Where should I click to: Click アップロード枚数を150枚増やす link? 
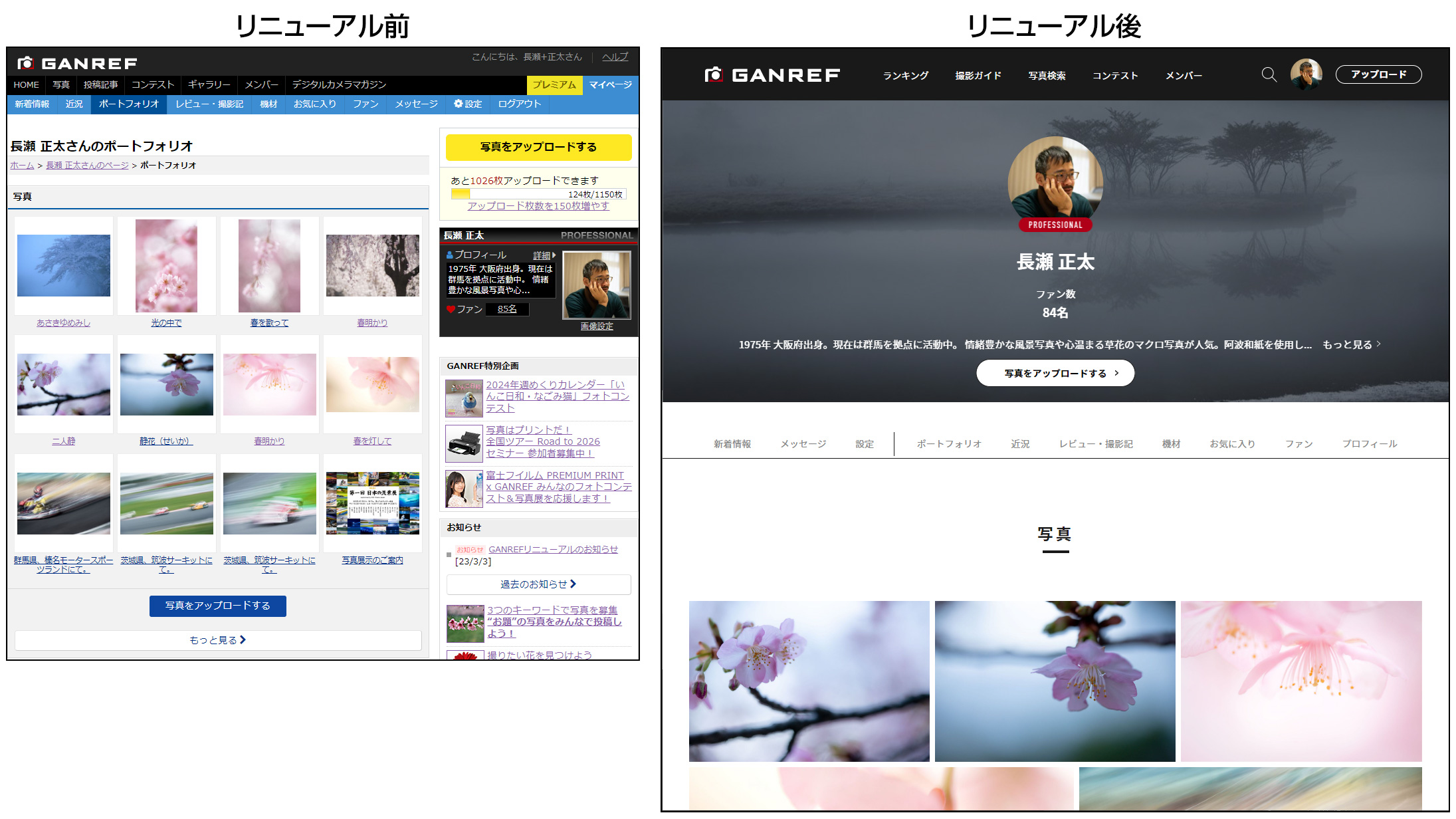tap(538, 206)
